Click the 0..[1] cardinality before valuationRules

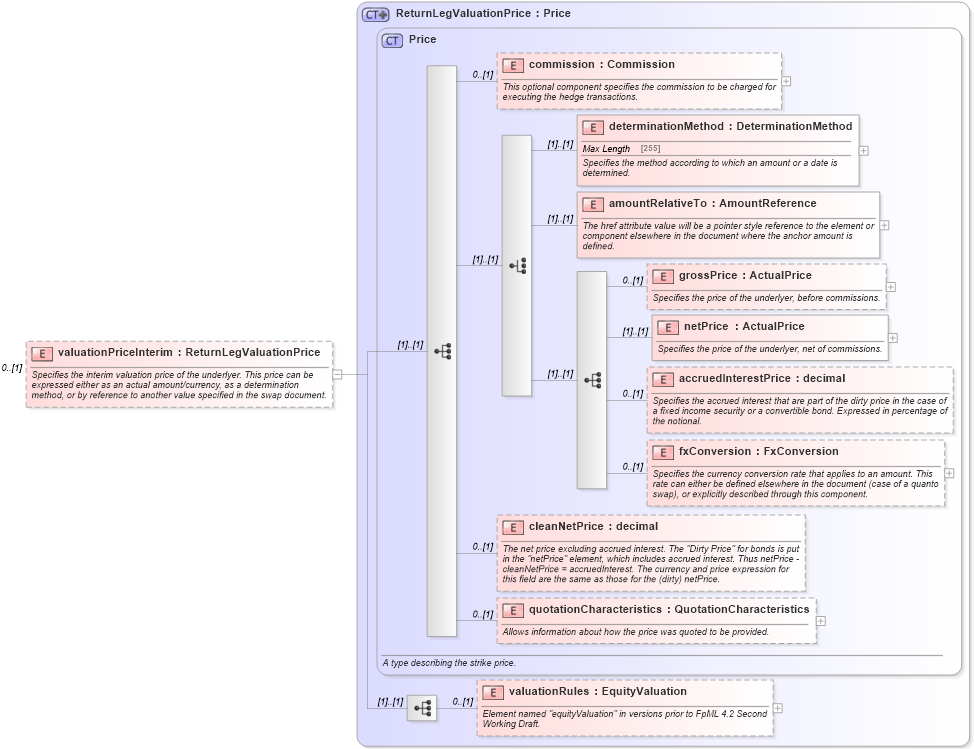coord(463,702)
